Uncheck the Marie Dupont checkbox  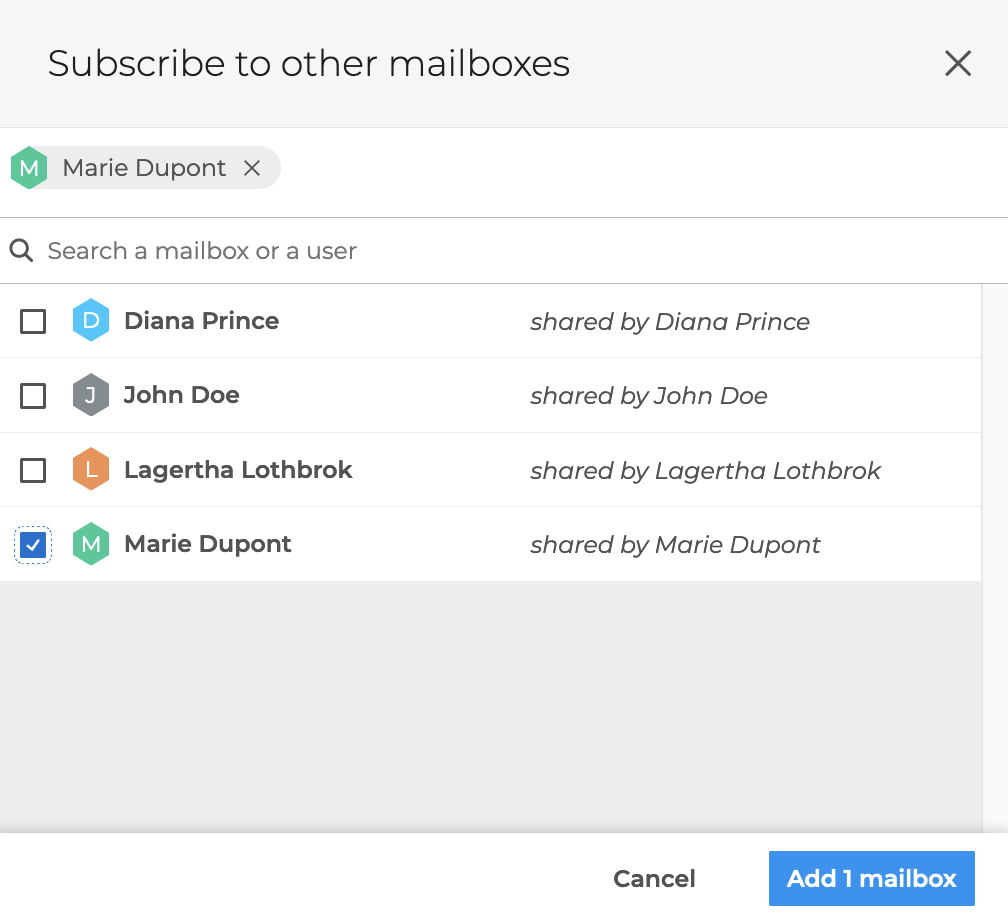[x=33, y=545]
